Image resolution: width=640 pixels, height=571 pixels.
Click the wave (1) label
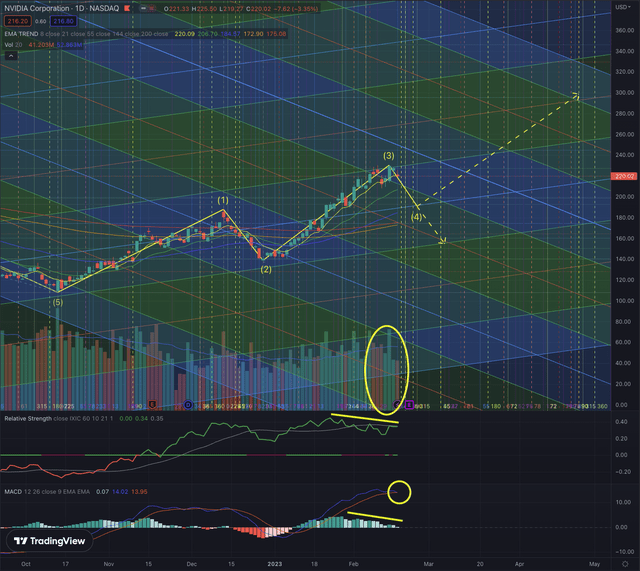223,200
